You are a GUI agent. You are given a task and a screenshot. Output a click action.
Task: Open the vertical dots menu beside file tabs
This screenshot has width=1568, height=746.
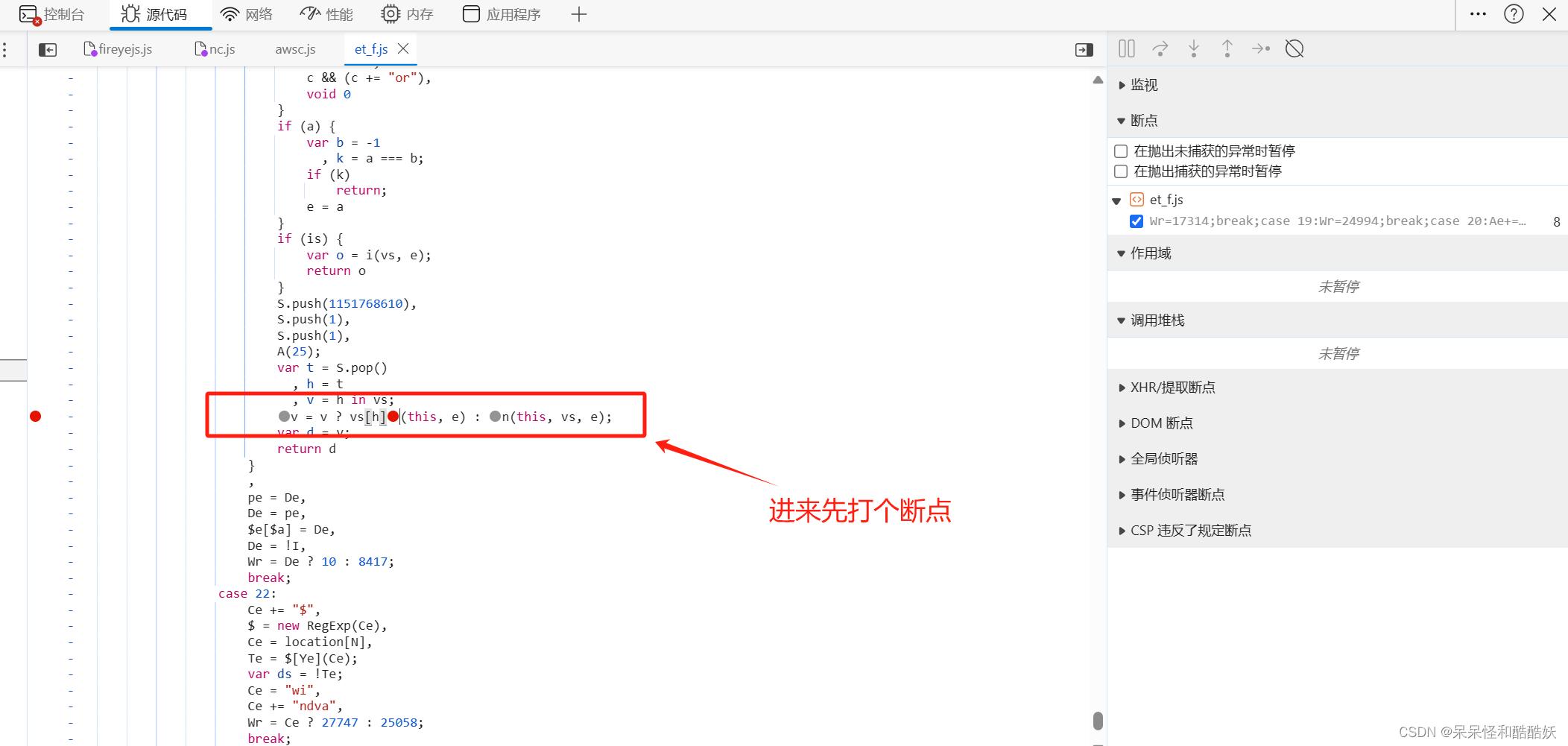4,50
